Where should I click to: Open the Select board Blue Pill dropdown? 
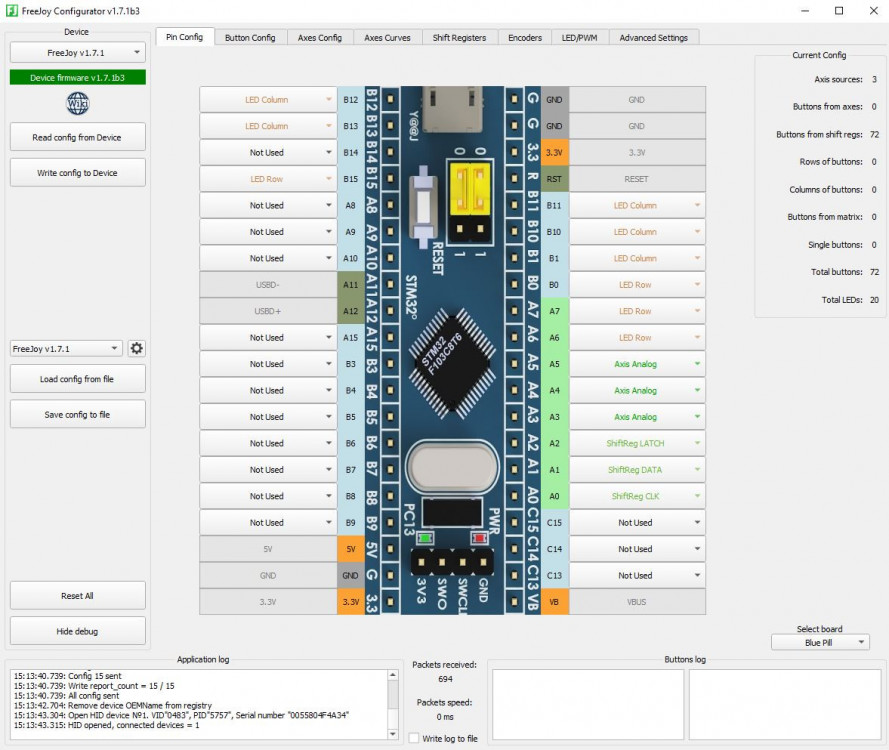[819, 643]
